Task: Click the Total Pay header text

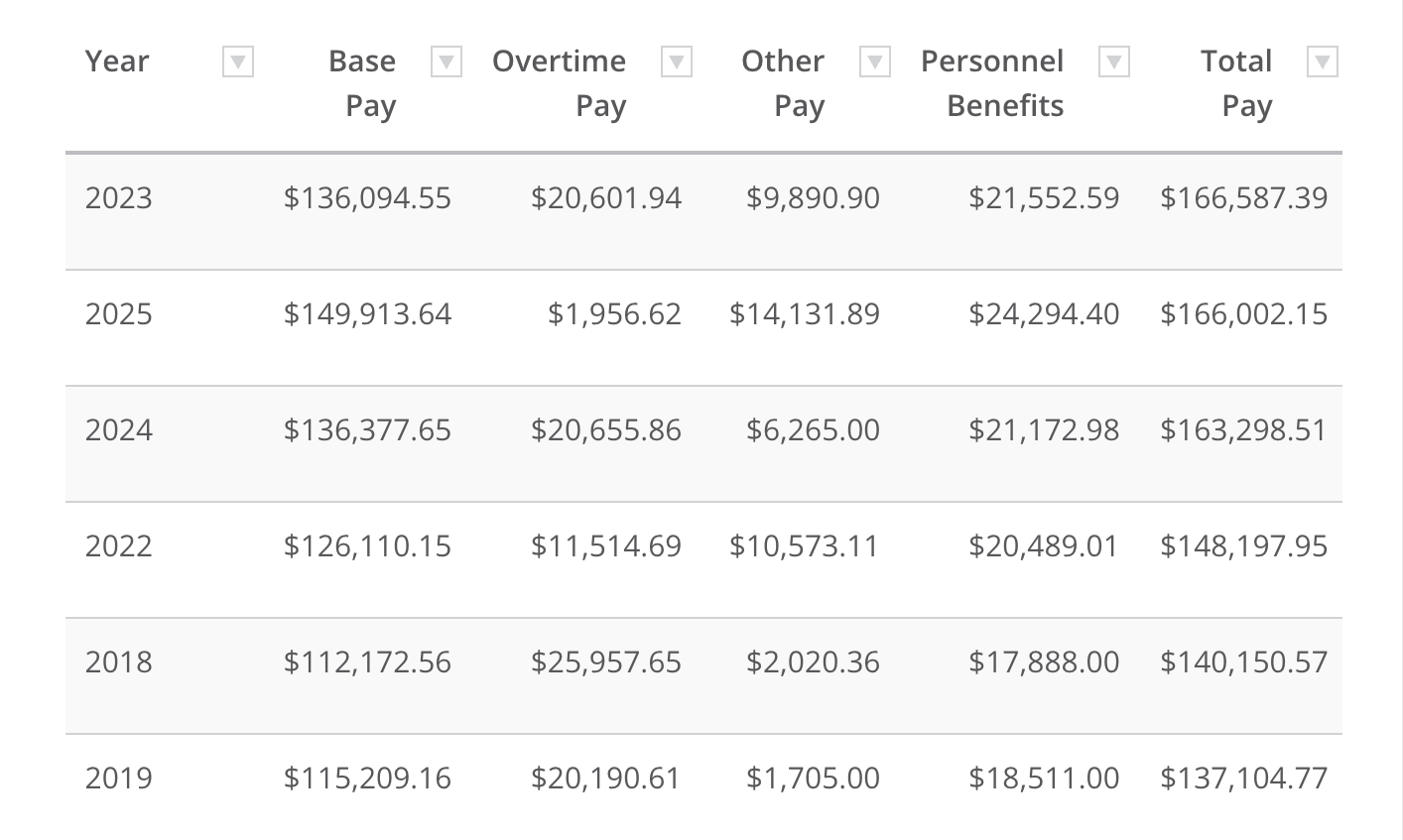Action: pyautogui.click(x=1236, y=83)
